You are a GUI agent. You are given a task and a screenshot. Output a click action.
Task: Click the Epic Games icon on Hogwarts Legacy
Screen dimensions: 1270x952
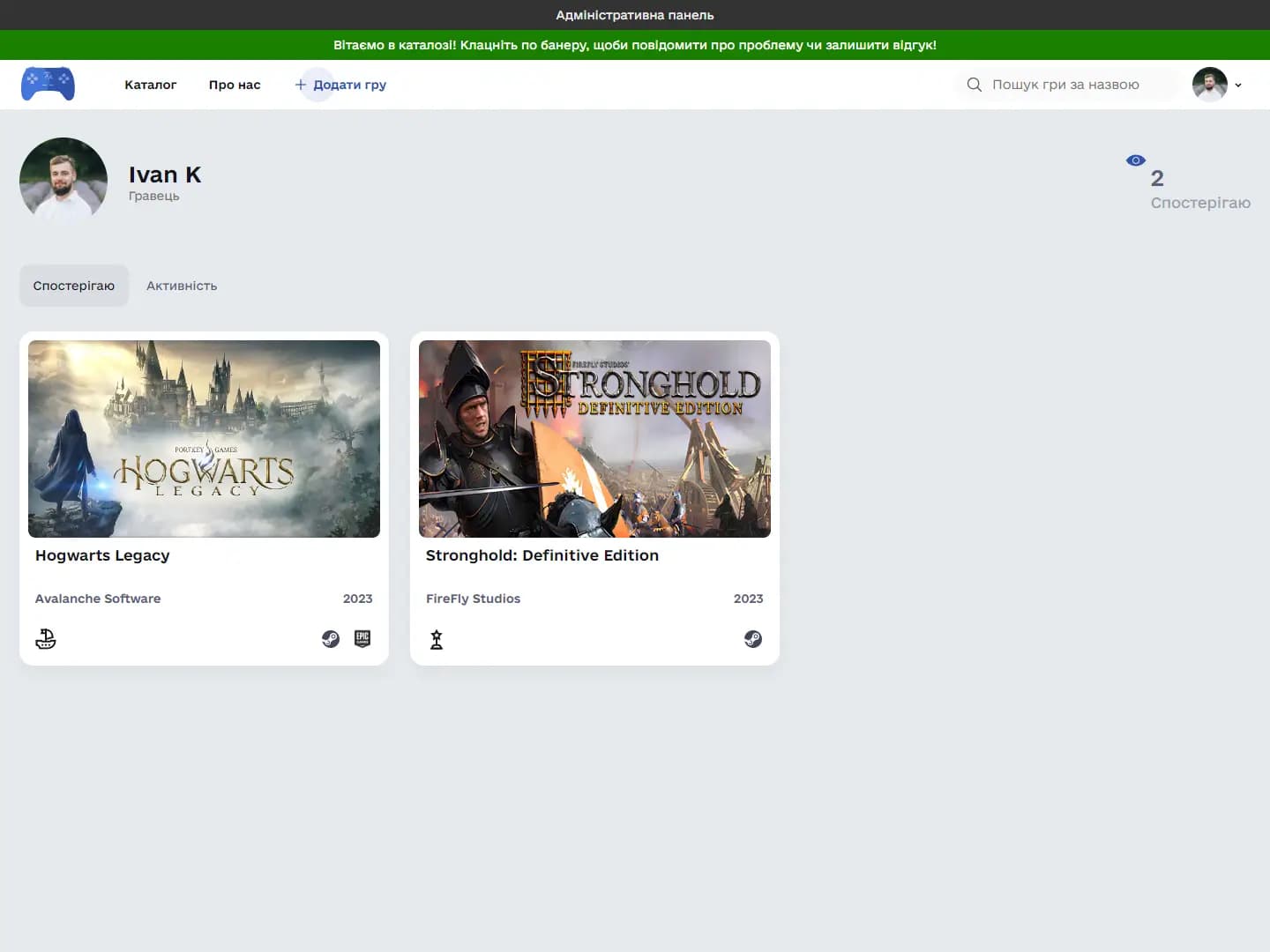[x=362, y=639]
